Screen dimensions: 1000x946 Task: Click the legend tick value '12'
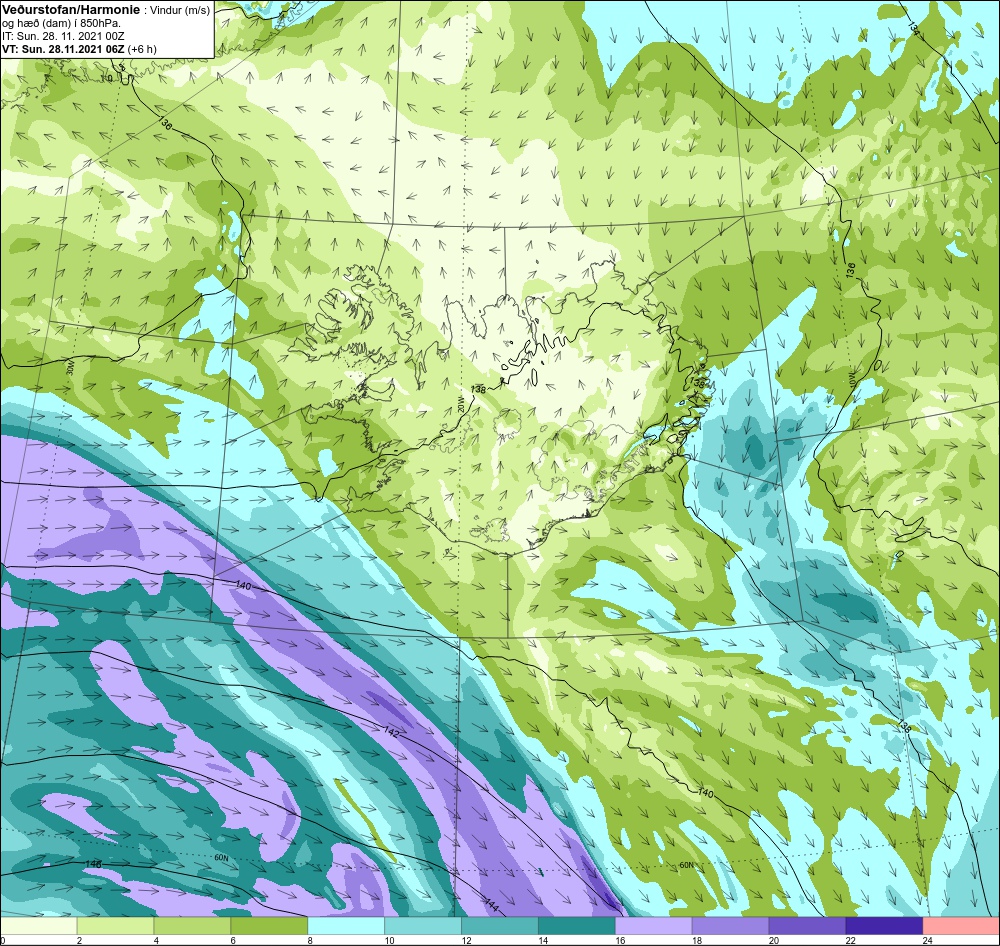point(466,940)
